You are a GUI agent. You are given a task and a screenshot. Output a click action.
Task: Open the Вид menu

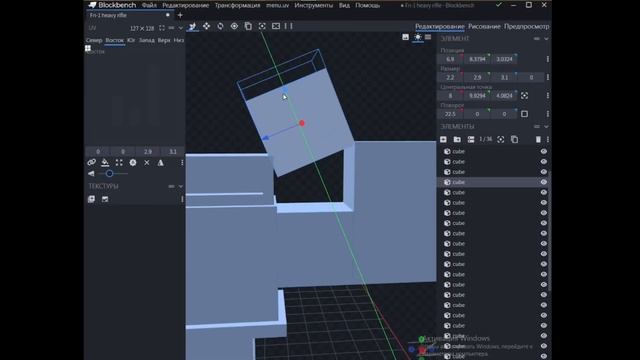pos(344,5)
